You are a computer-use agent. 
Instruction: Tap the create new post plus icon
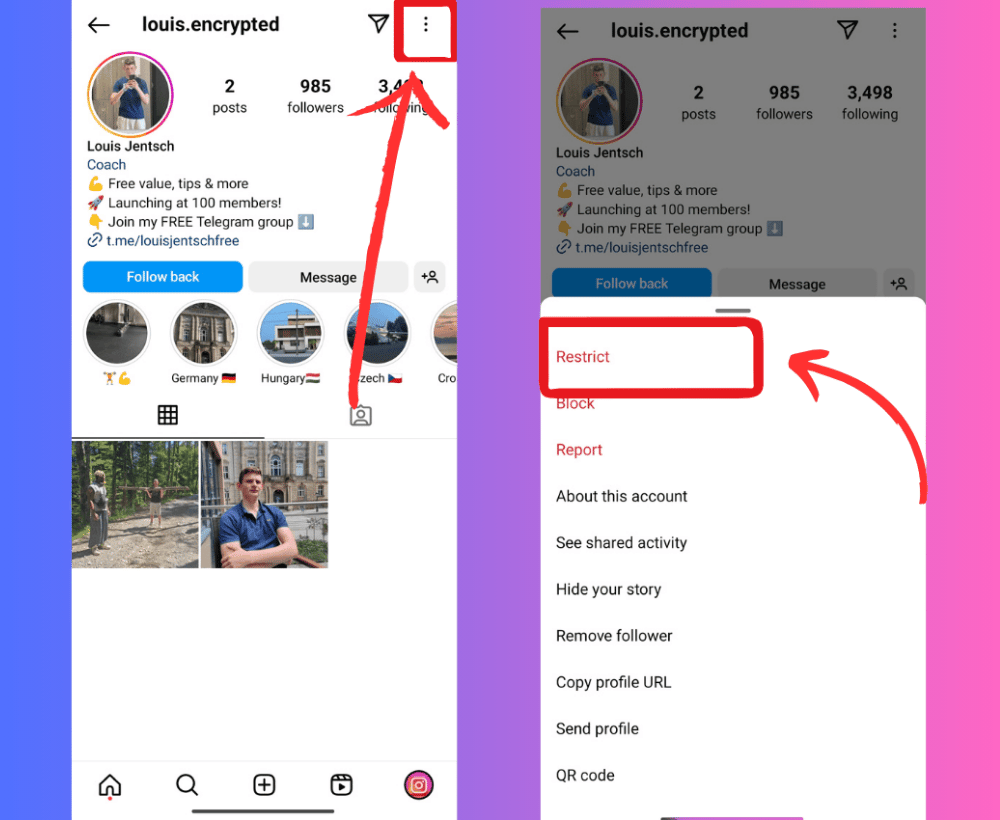click(x=264, y=785)
